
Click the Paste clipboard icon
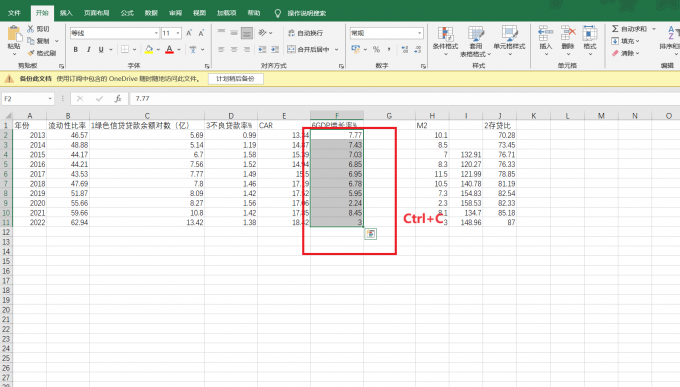tap(13, 34)
